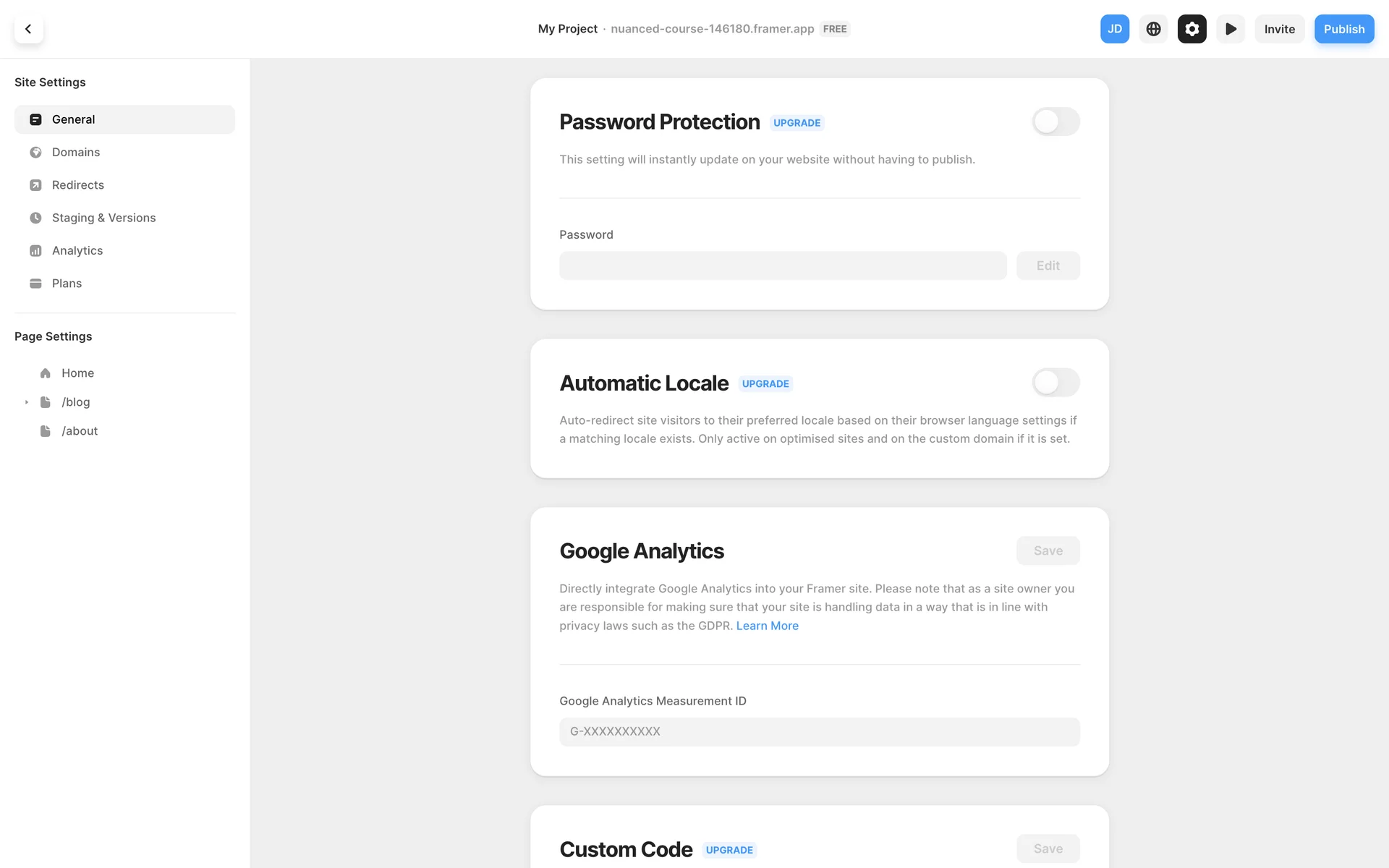Screen dimensions: 1389x868
Task: Focus the Google Analytics Measurement ID field
Action: [819, 731]
